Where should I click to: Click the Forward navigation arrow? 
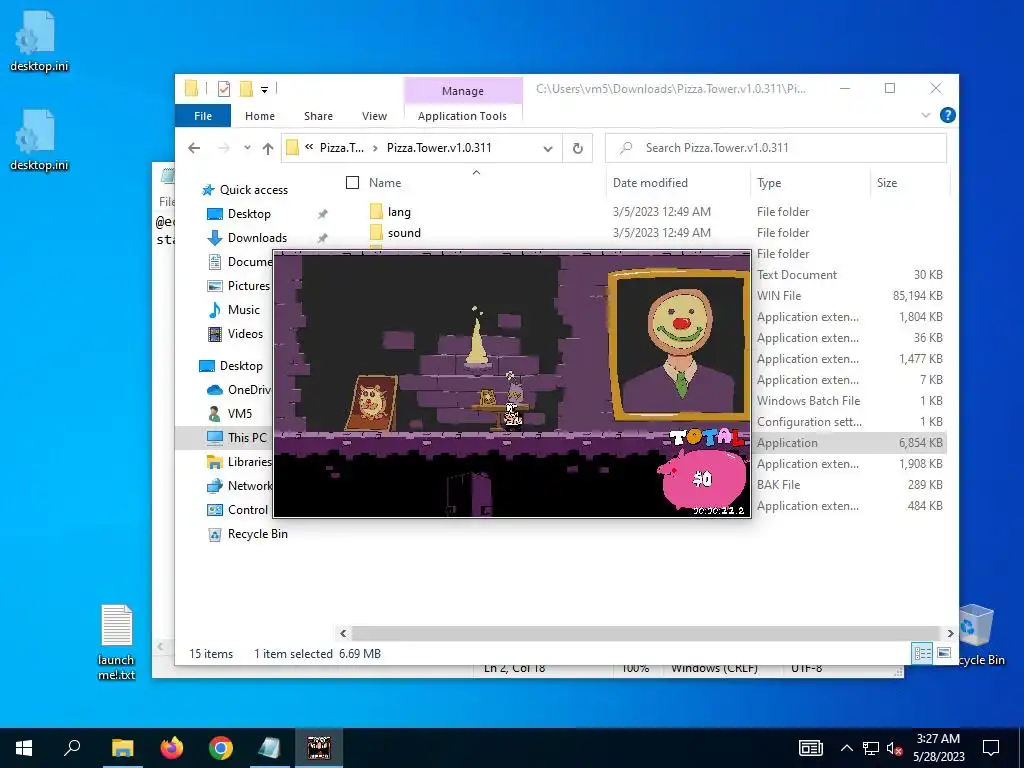[x=223, y=148]
